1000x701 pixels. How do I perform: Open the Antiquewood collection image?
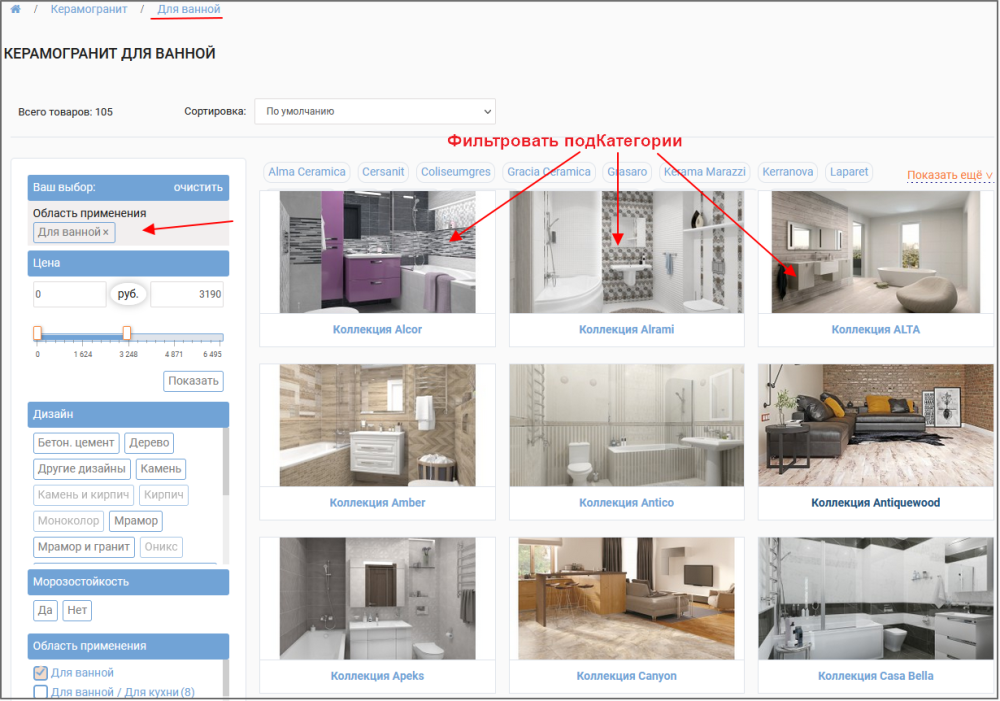point(875,425)
